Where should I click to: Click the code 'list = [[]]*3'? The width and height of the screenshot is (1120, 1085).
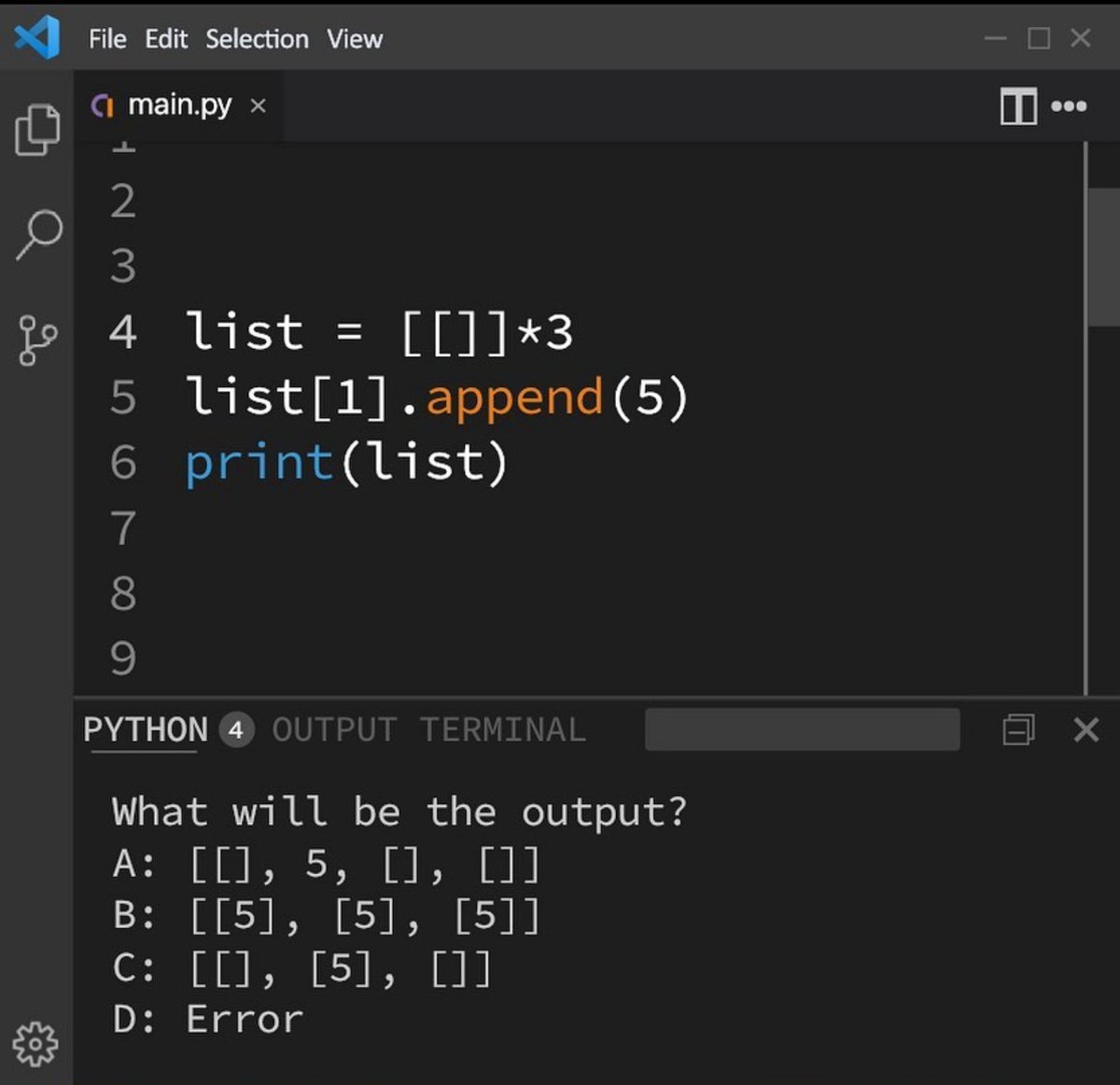[x=380, y=332]
